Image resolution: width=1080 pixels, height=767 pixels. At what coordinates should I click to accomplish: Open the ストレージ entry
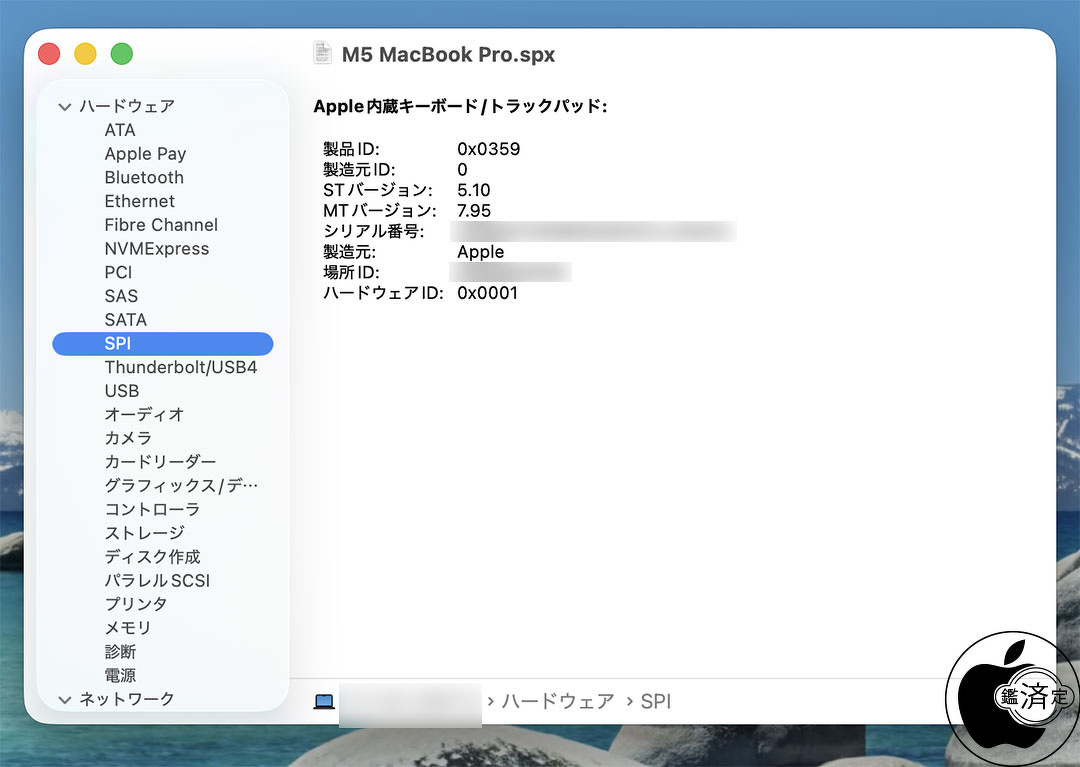[x=144, y=533]
